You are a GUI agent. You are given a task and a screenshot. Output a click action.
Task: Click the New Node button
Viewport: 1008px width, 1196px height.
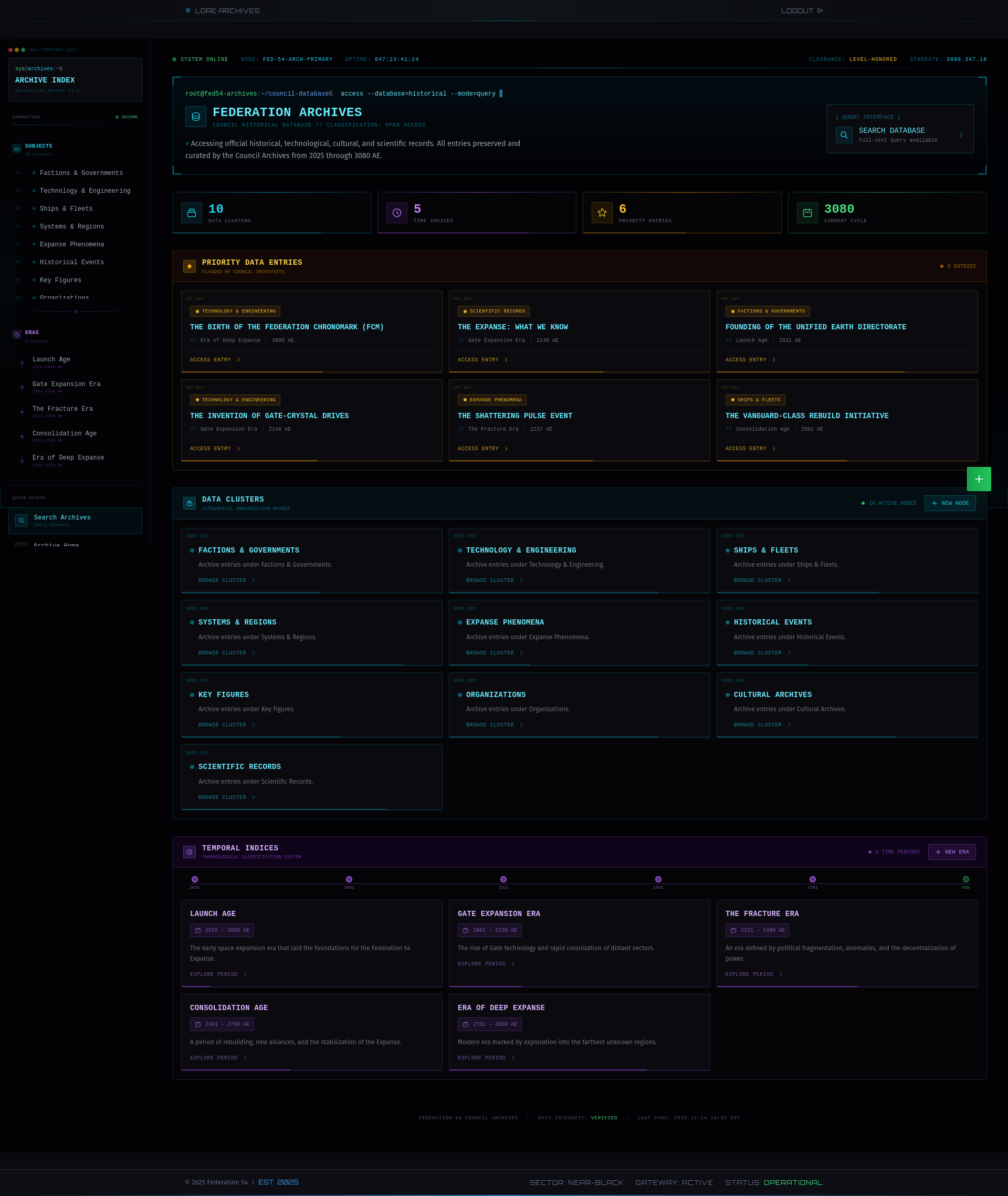click(x=950, y=503)
